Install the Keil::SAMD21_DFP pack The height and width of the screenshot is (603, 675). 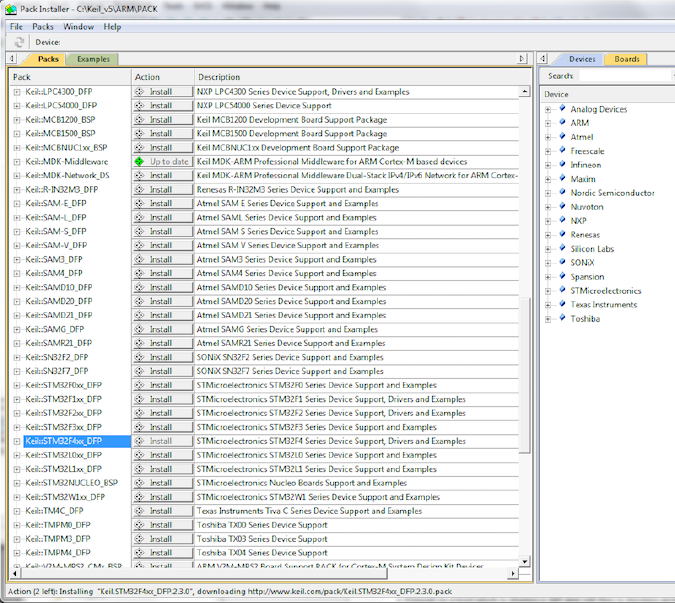[163, 315]
